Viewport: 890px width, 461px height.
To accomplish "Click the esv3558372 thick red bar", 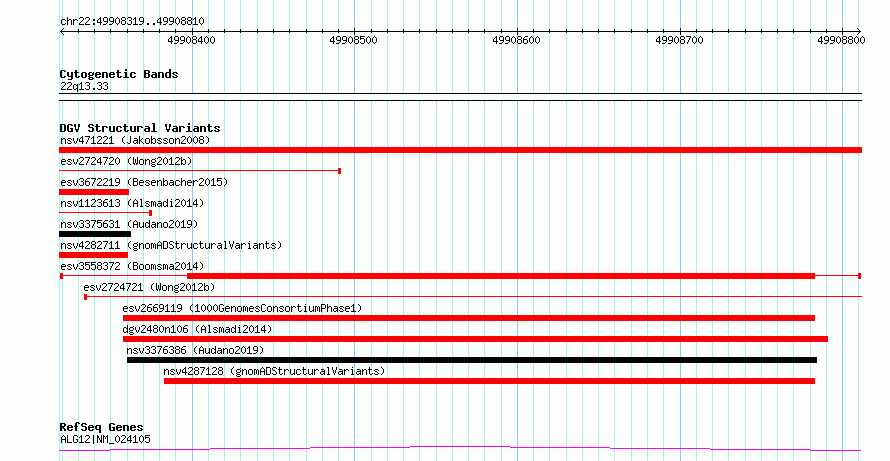I will point(501,276).
